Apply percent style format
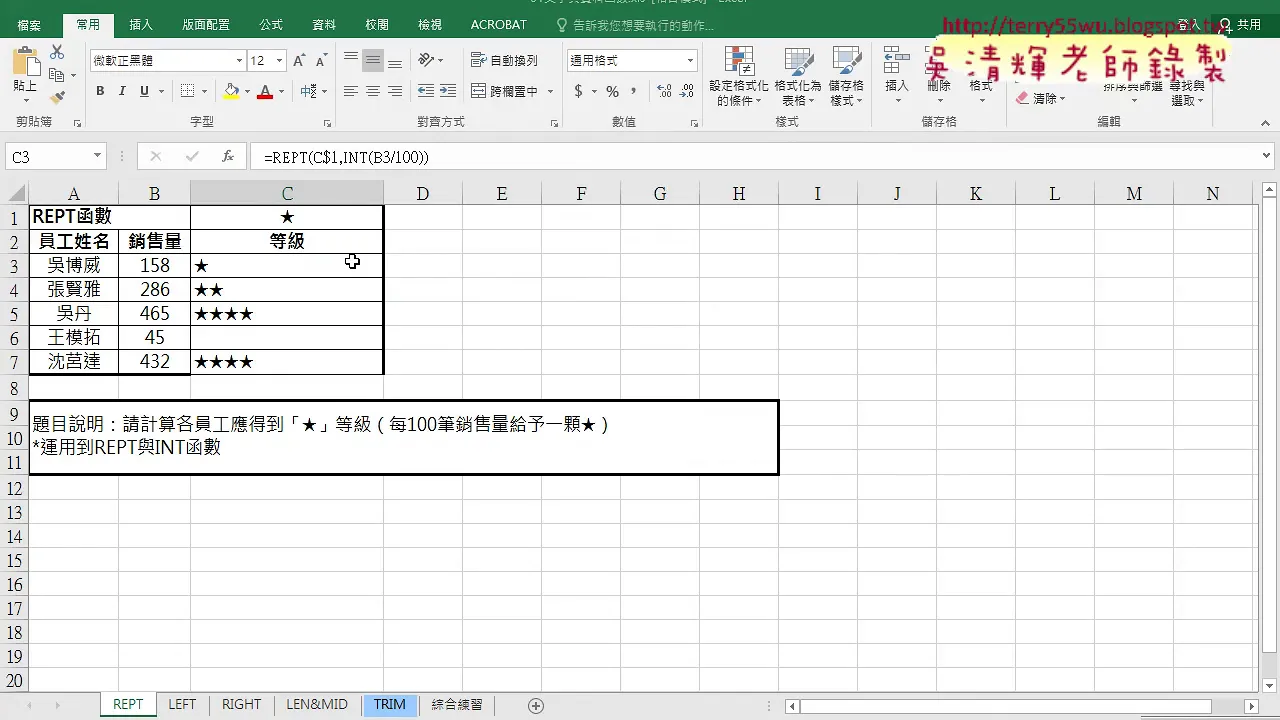1280x720 pixels. click(x=612, y=91)
